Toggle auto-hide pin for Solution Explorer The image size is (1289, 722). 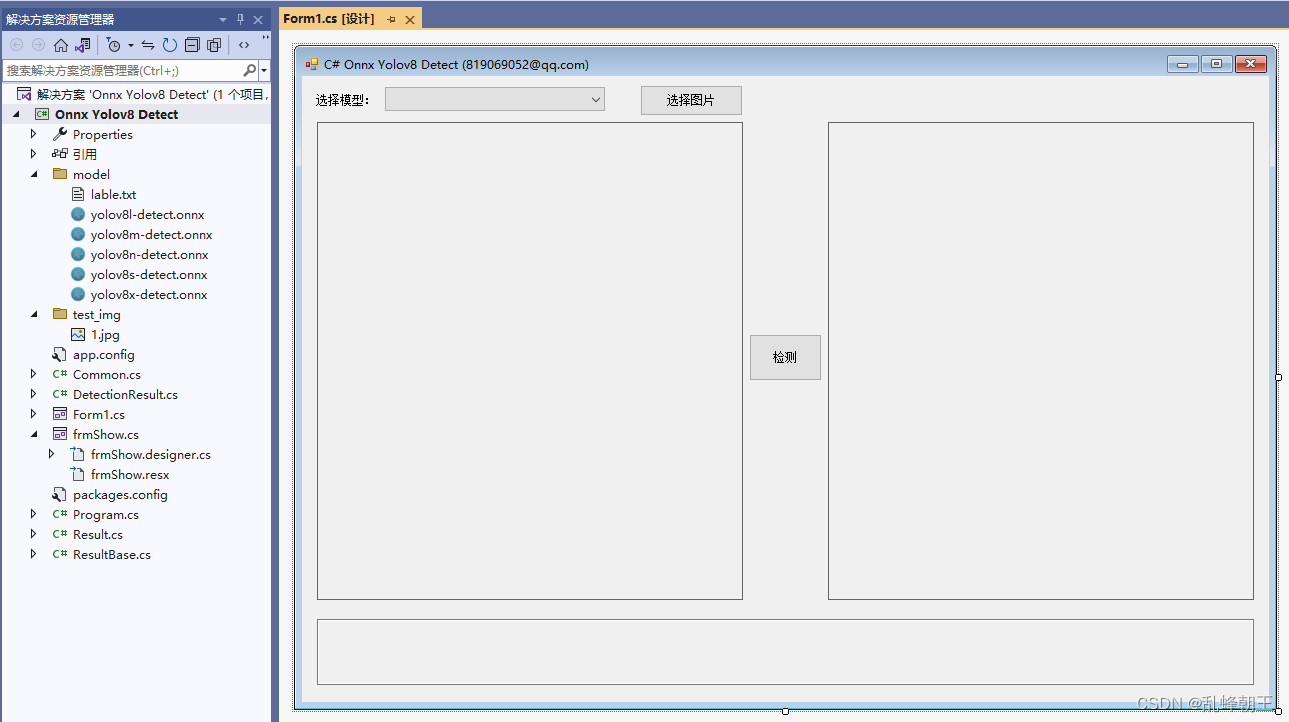pyautogui.click(x=240, y=19)
